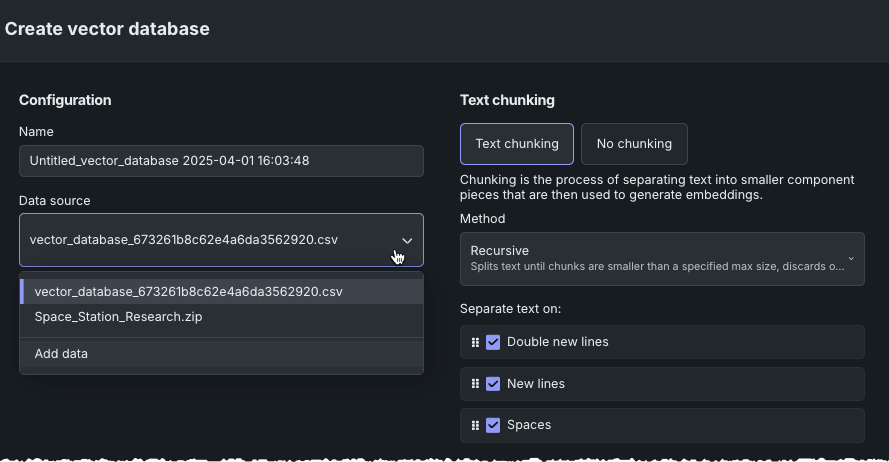This screenshot has height=462, width=889.
Task: Switch to the No chunking option
Action: tap(634, 144)
